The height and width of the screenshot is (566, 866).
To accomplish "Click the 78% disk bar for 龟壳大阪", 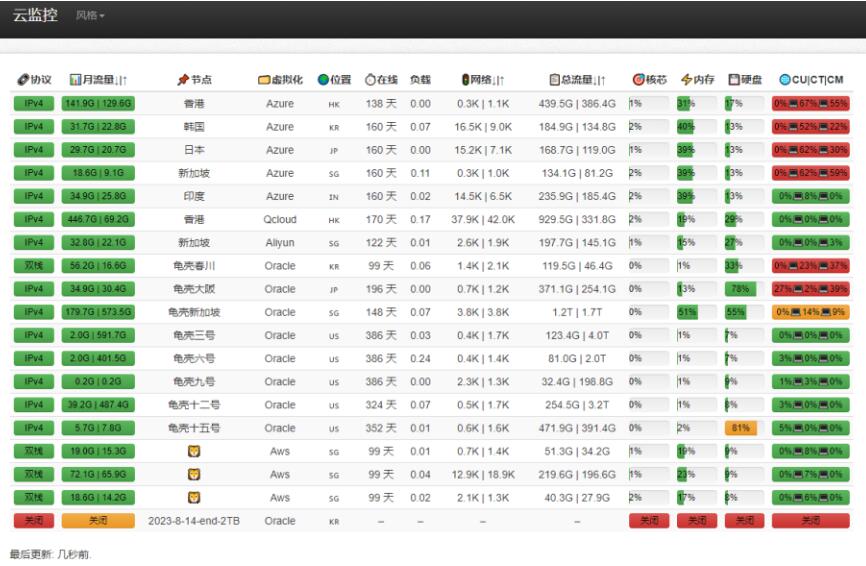I will click(741, 289).
